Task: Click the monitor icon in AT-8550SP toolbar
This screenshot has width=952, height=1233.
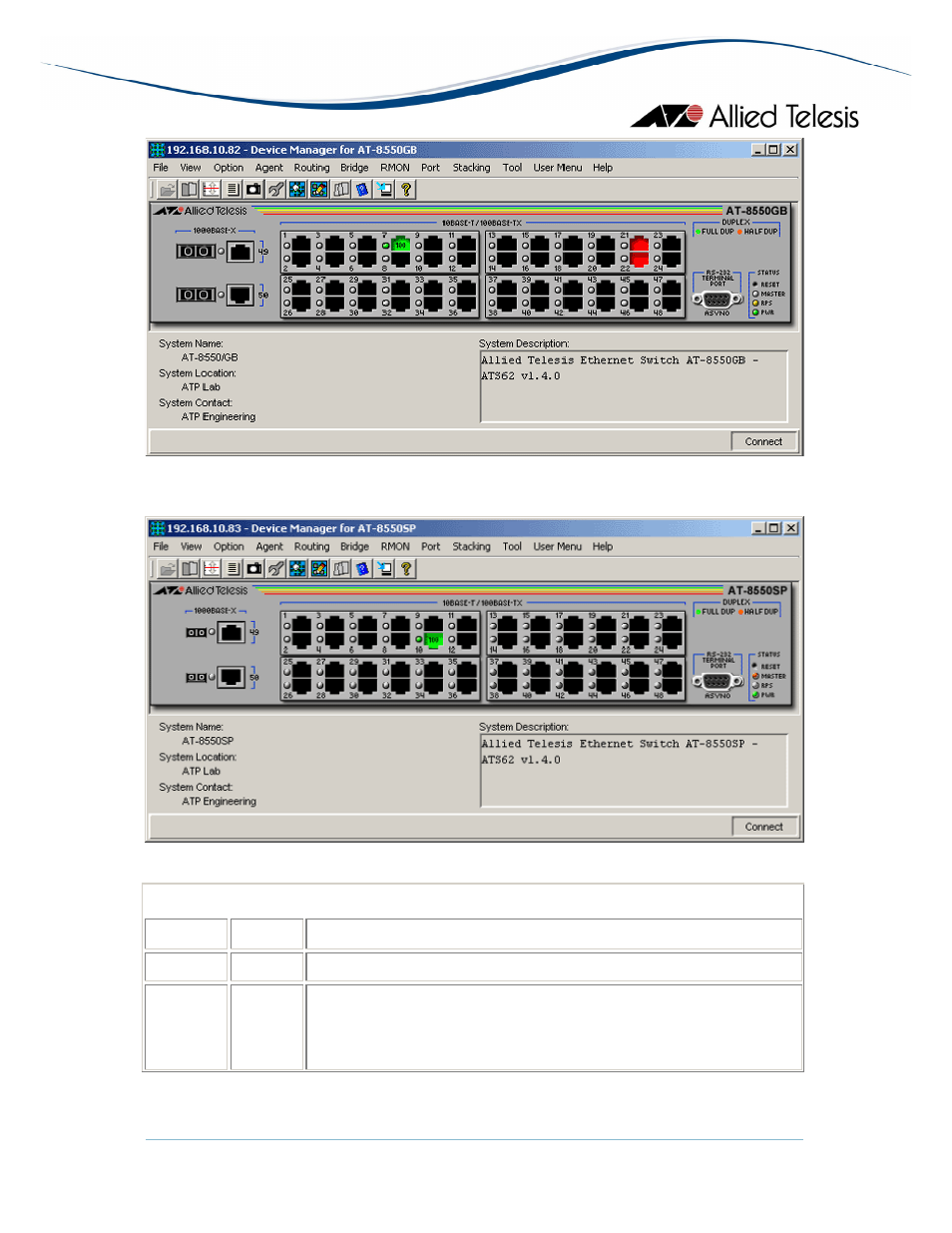Action: pyautogui.click(x=384, y=568)
